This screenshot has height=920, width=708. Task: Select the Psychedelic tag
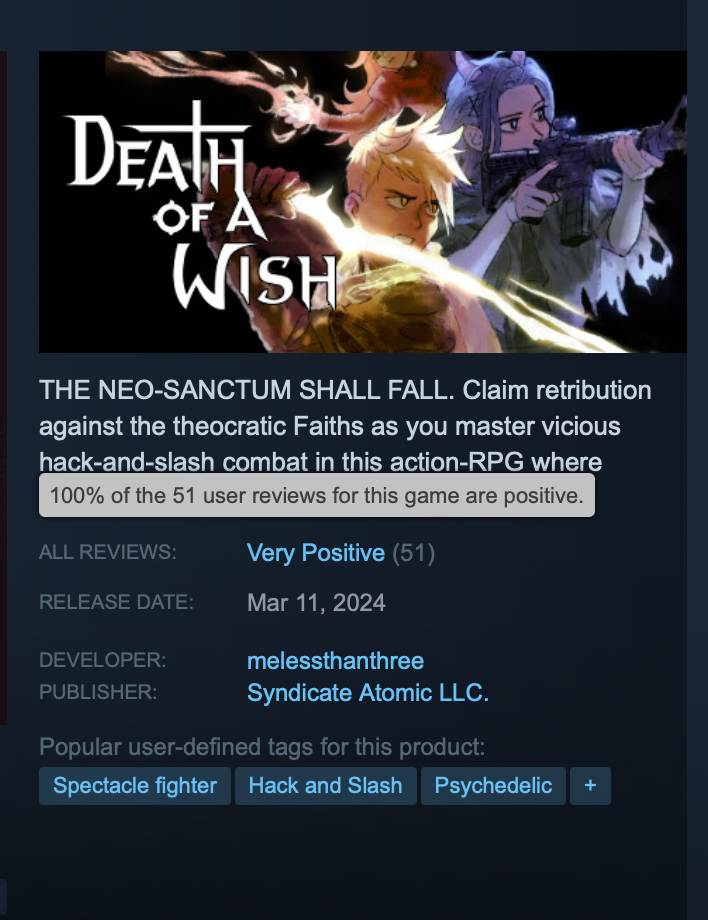(x=493, y=786)
